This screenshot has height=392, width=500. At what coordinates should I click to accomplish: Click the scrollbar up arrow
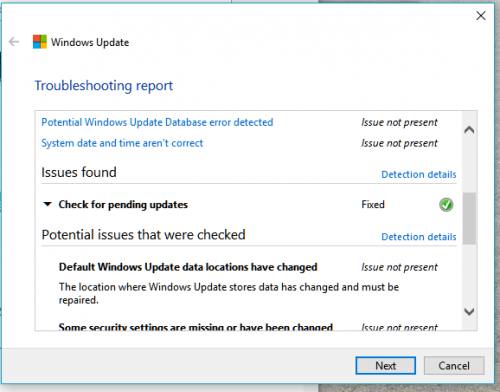(469, 130)
